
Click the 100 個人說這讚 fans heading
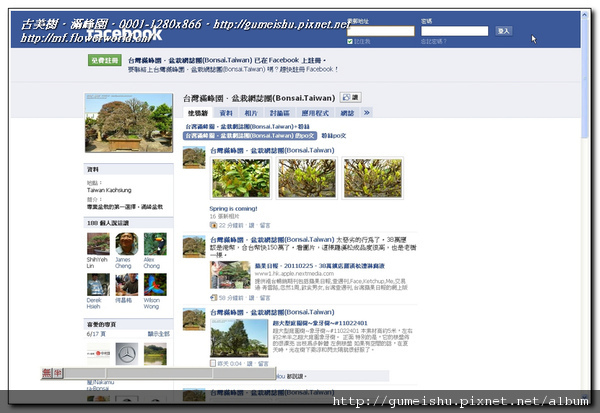(x=108, y=223)
